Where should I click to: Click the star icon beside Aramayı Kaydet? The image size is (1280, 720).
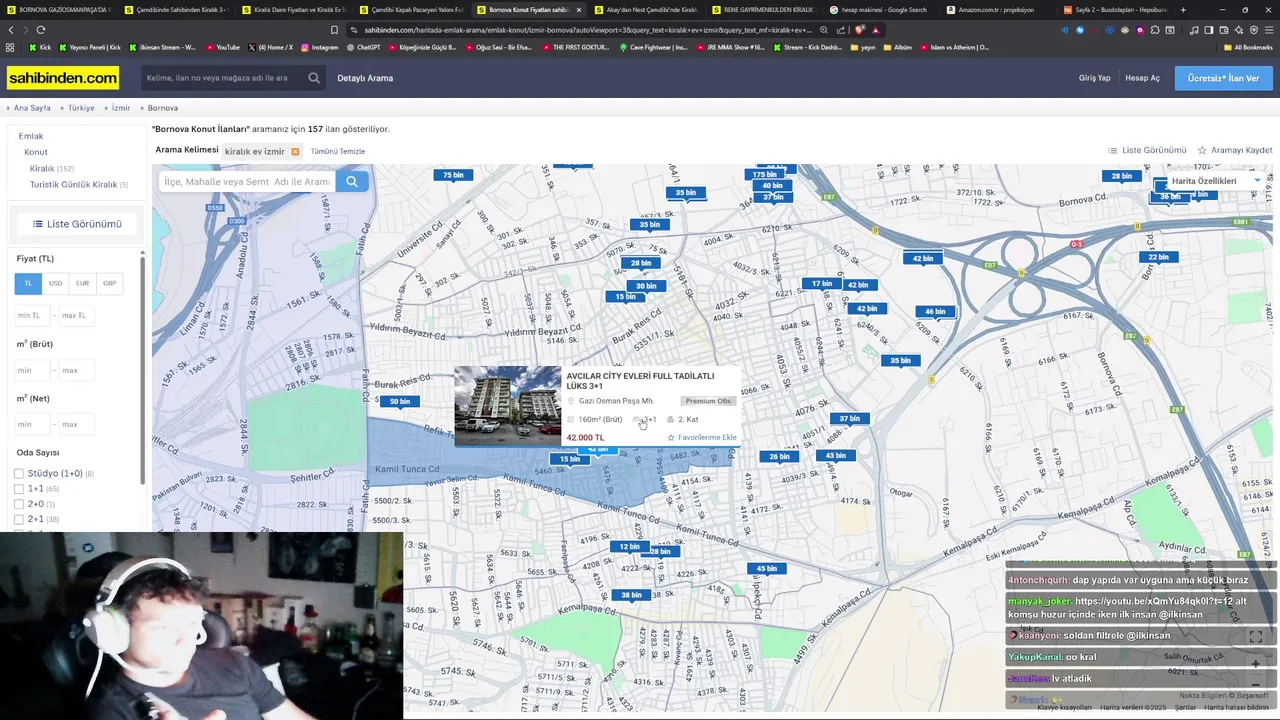click(1202, 150)
